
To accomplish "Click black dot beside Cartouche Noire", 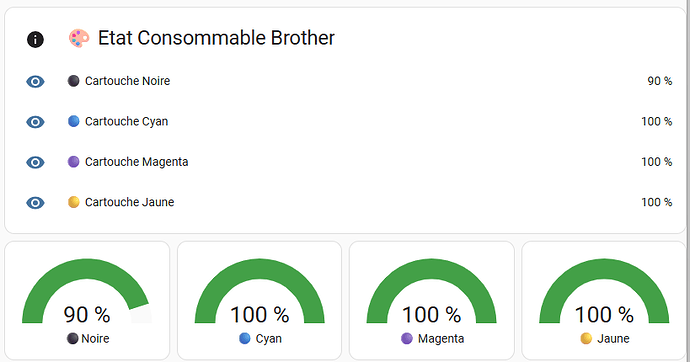I will click(x=73, y=81).
